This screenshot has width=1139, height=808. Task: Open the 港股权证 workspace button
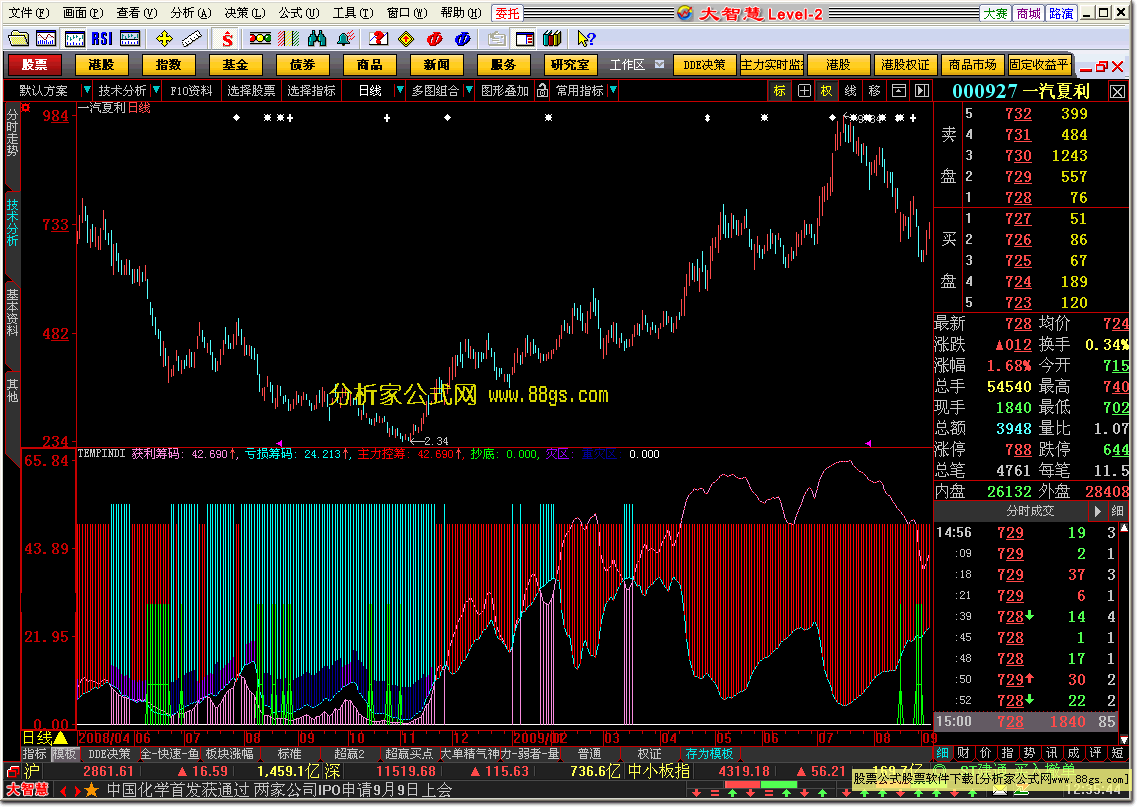(x=904, y=65)
